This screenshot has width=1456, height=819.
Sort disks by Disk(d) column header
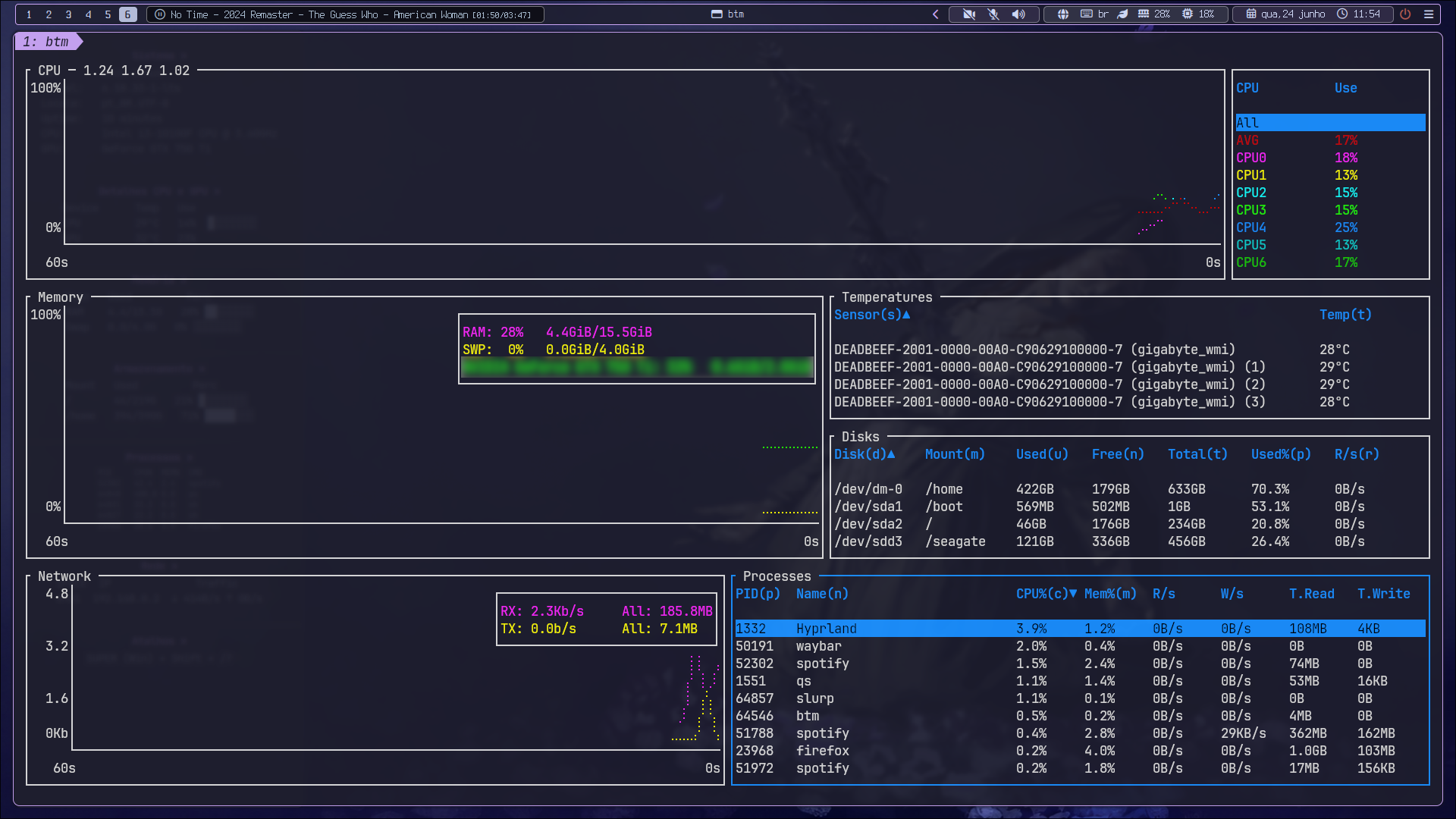[x=864, y=454]
